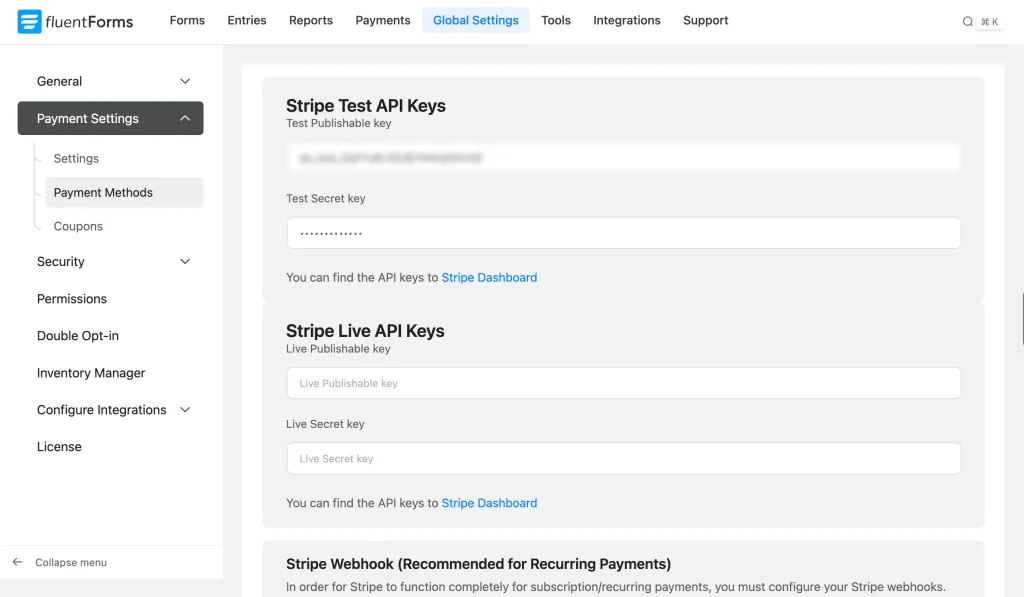Click the General sidebar label
The width and height of the screenshot is (1024, 597).
(59, 82)
